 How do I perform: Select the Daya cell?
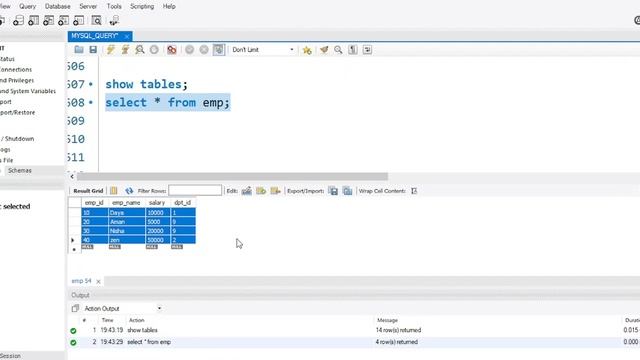127,213
